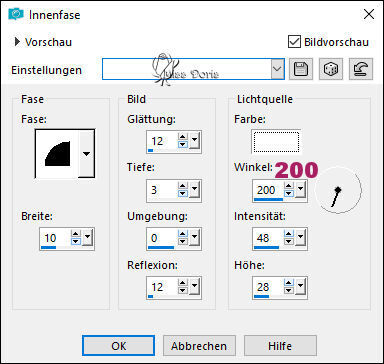Click the Winkel angle dial control
The width and height of the screenshot is (384, 364).
[x=338, y=190]
